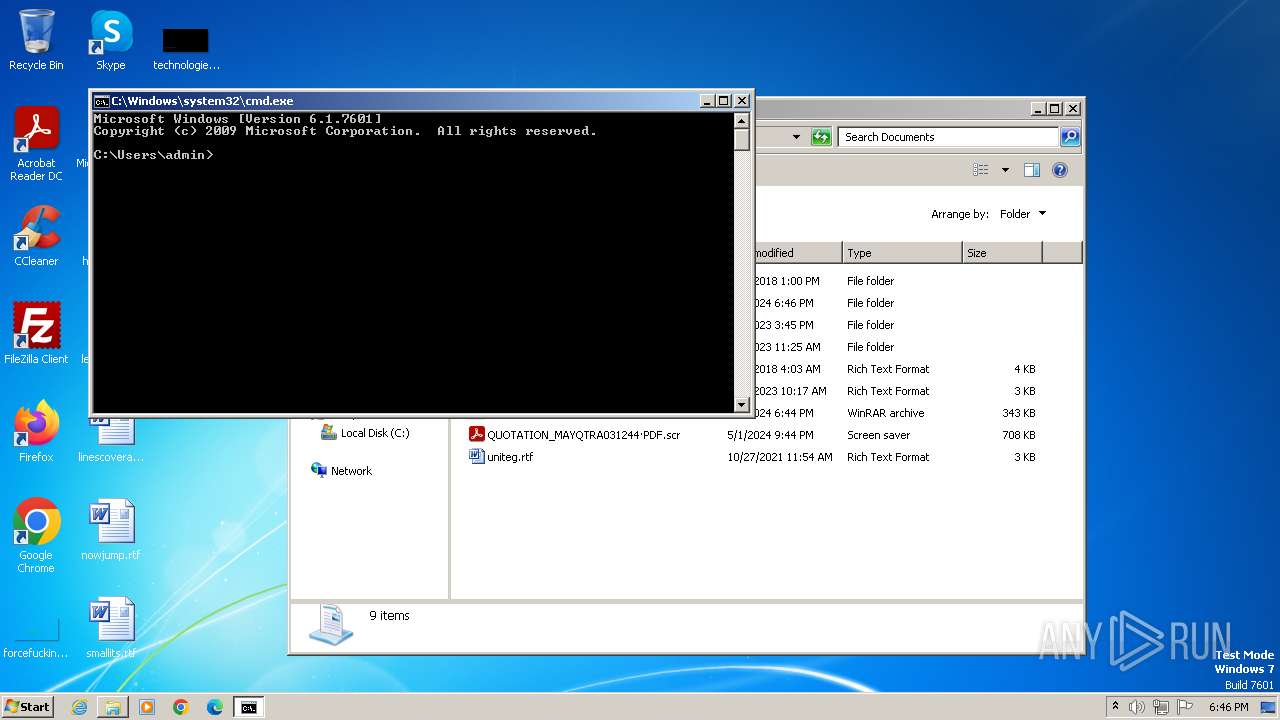Select Local Disk (C:) in navigation pane
Screen dimensions: 1280x720
click(x=365, y=433)
